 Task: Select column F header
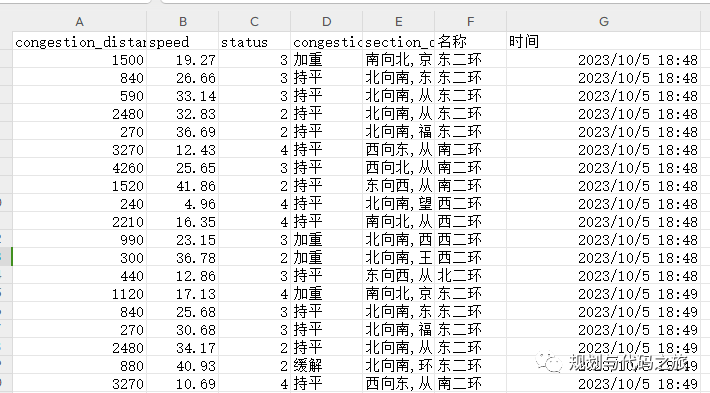470,21
